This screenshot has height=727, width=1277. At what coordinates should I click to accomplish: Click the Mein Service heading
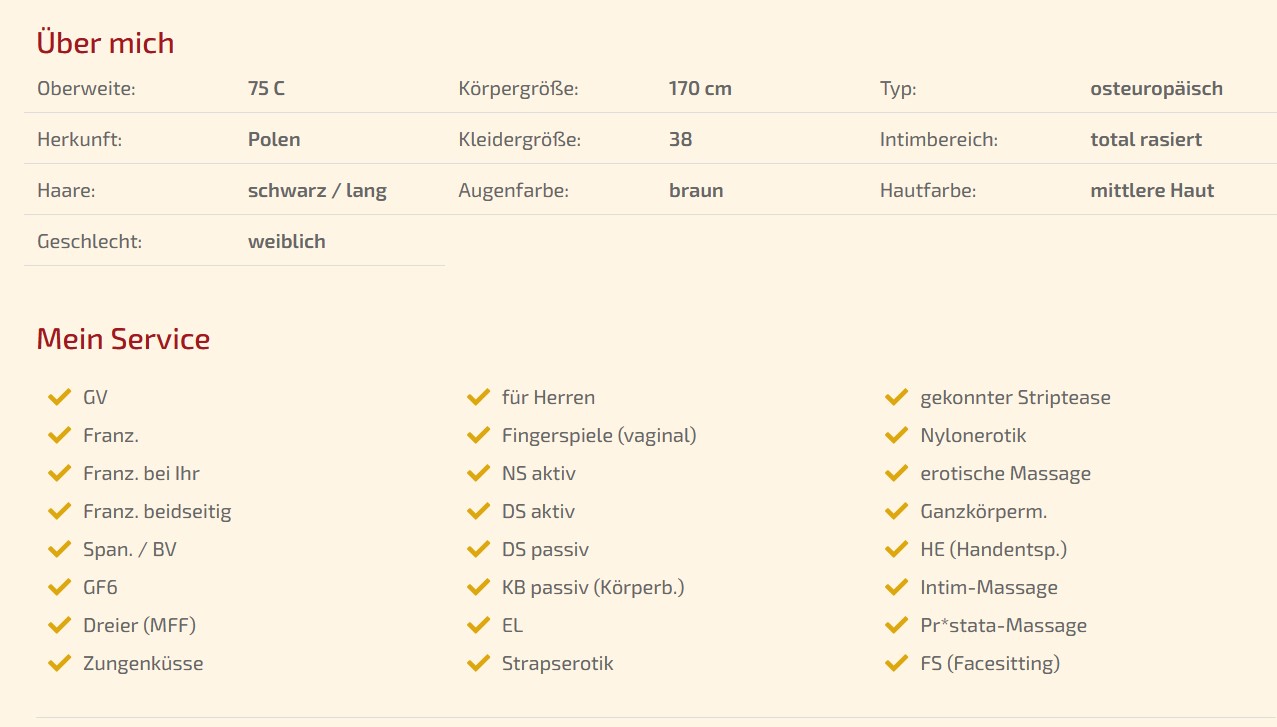tap(123, 339)
